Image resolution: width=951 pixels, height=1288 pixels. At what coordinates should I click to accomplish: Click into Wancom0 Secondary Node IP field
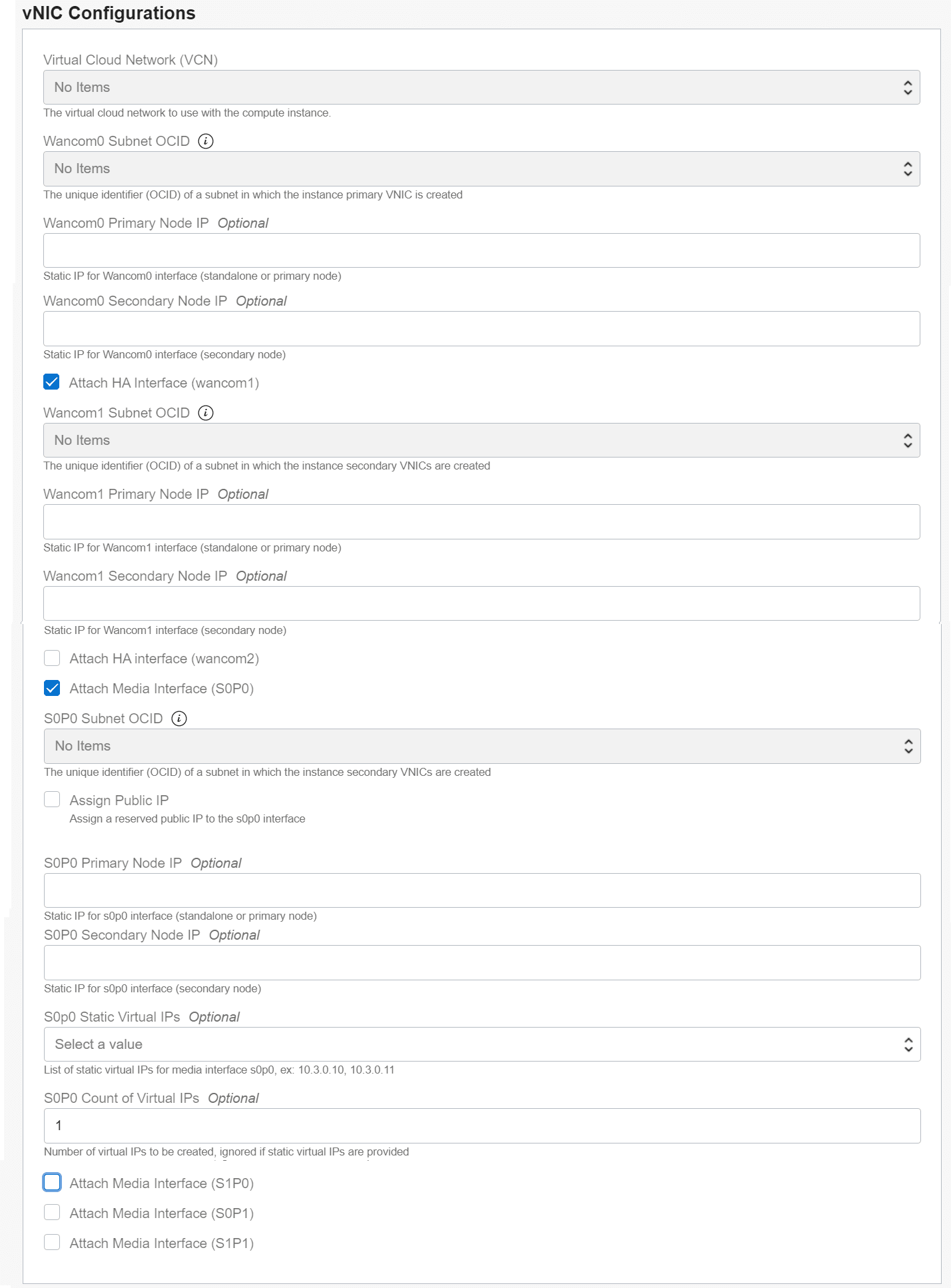481,328
